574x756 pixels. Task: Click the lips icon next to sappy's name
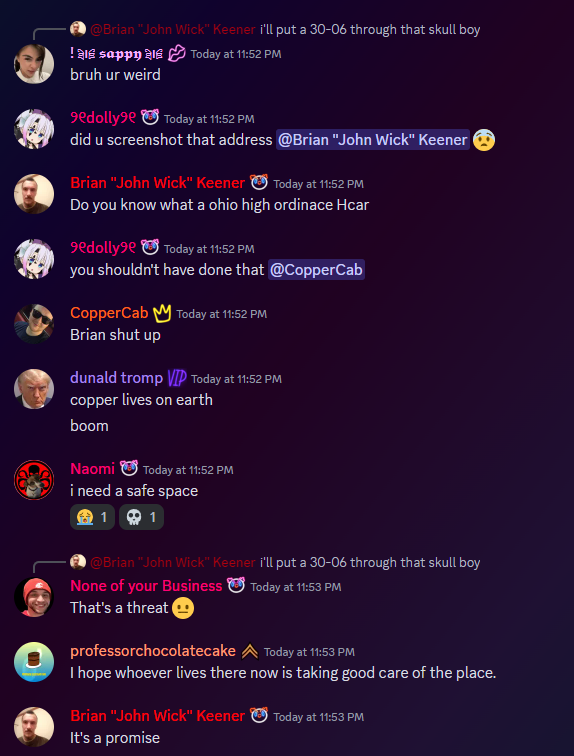pos(176,54)
